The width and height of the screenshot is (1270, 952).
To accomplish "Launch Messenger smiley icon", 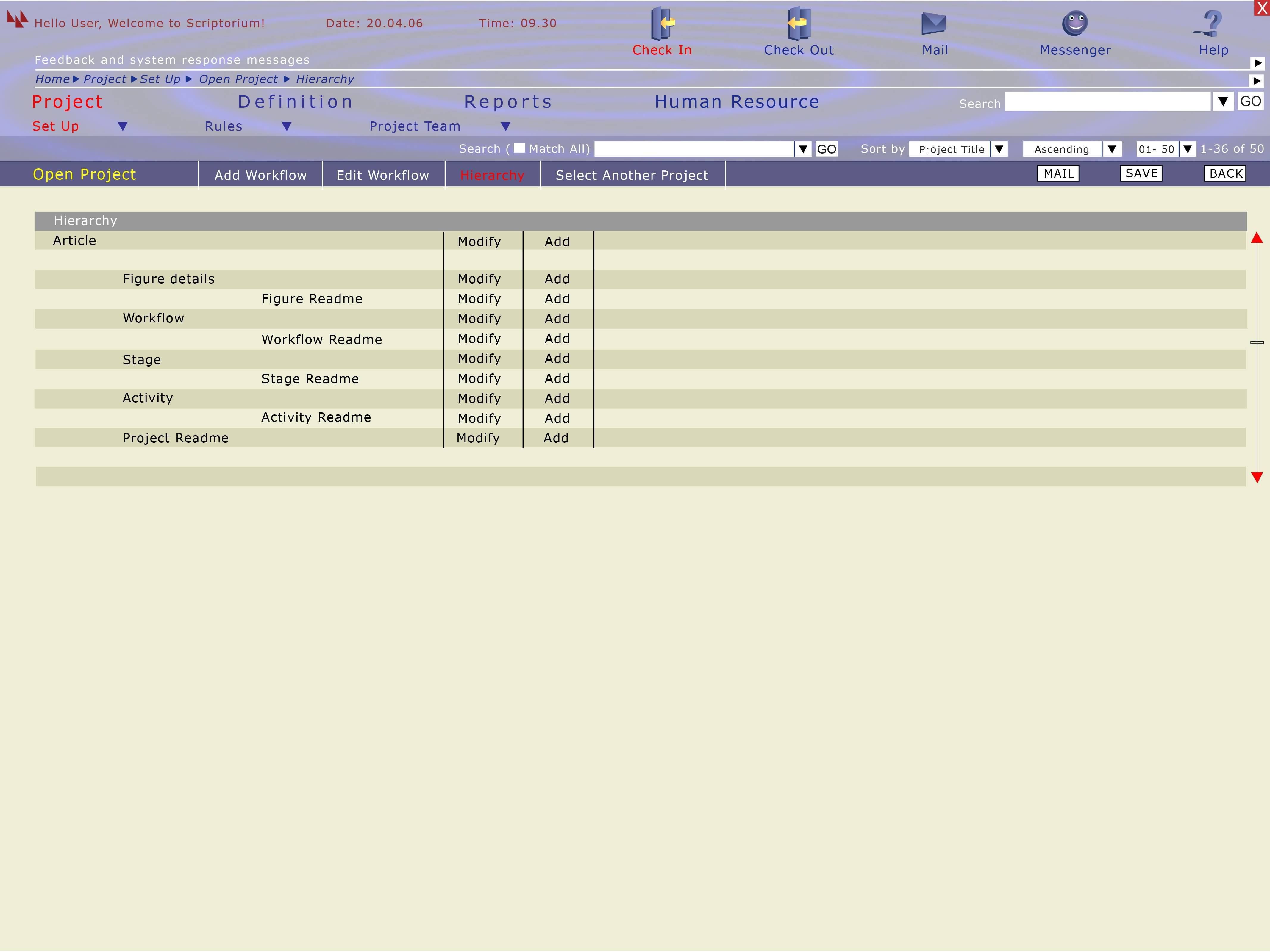I will pyautogui.click(x=1075, y=23).
